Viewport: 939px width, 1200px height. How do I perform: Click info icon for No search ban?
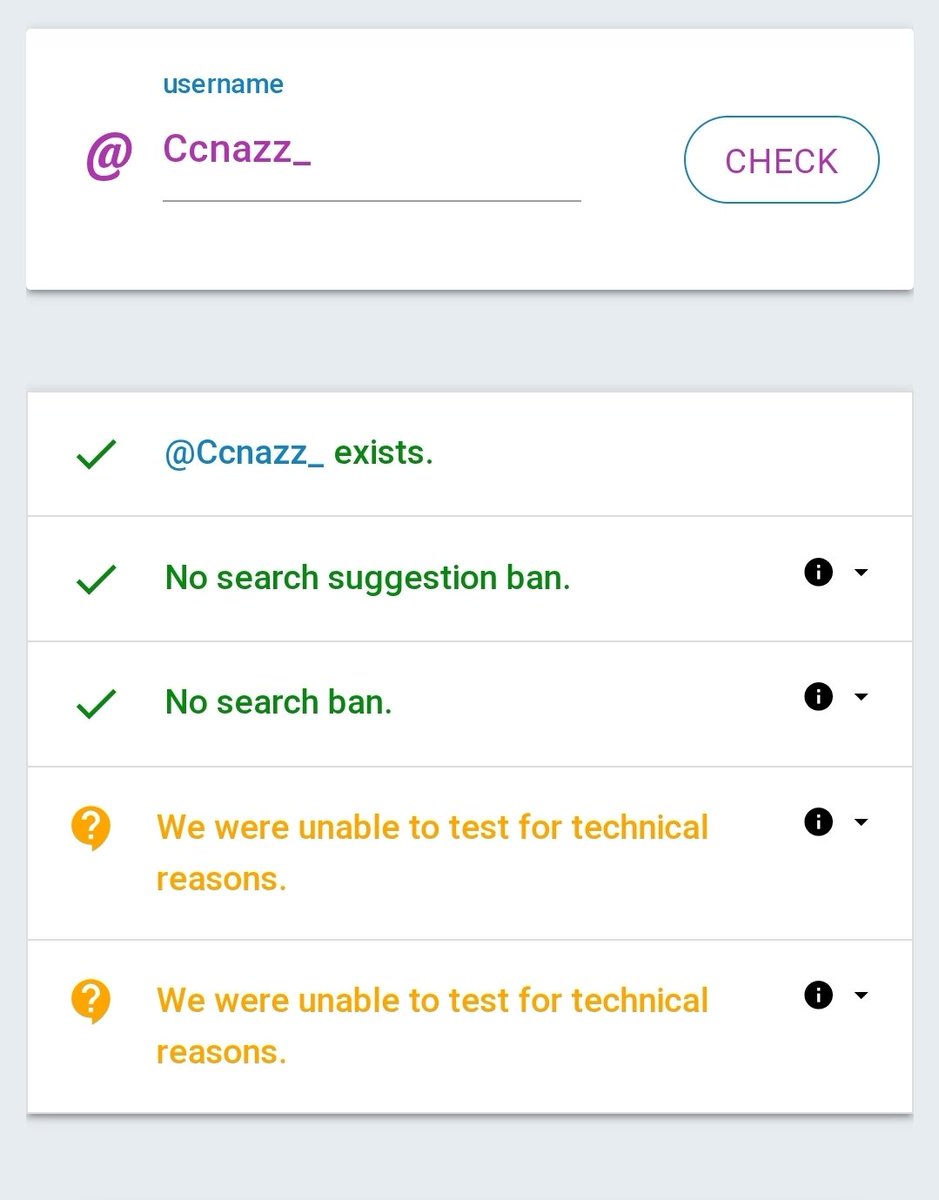coord(818,696)
